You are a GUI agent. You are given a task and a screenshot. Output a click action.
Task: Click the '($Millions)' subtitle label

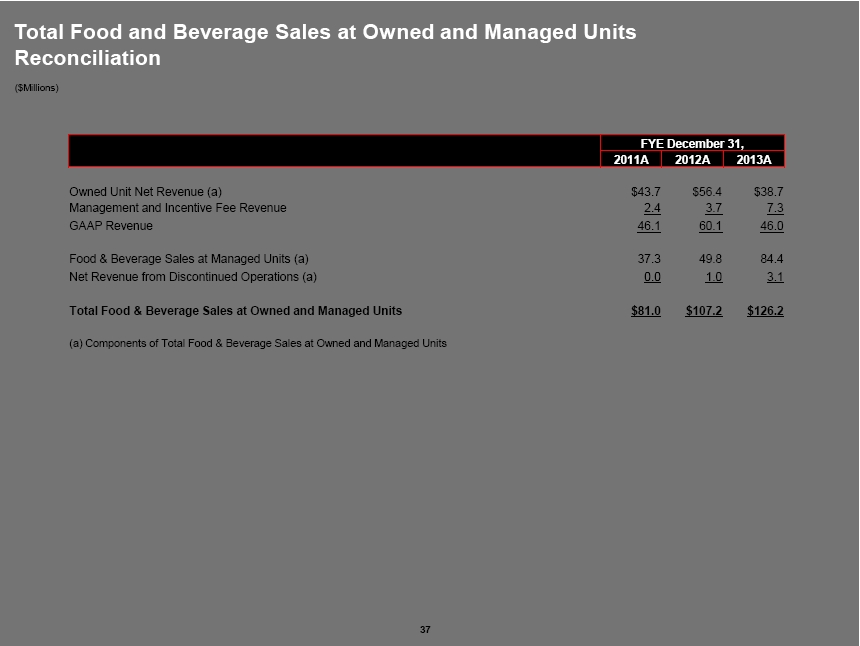[37, 88]
